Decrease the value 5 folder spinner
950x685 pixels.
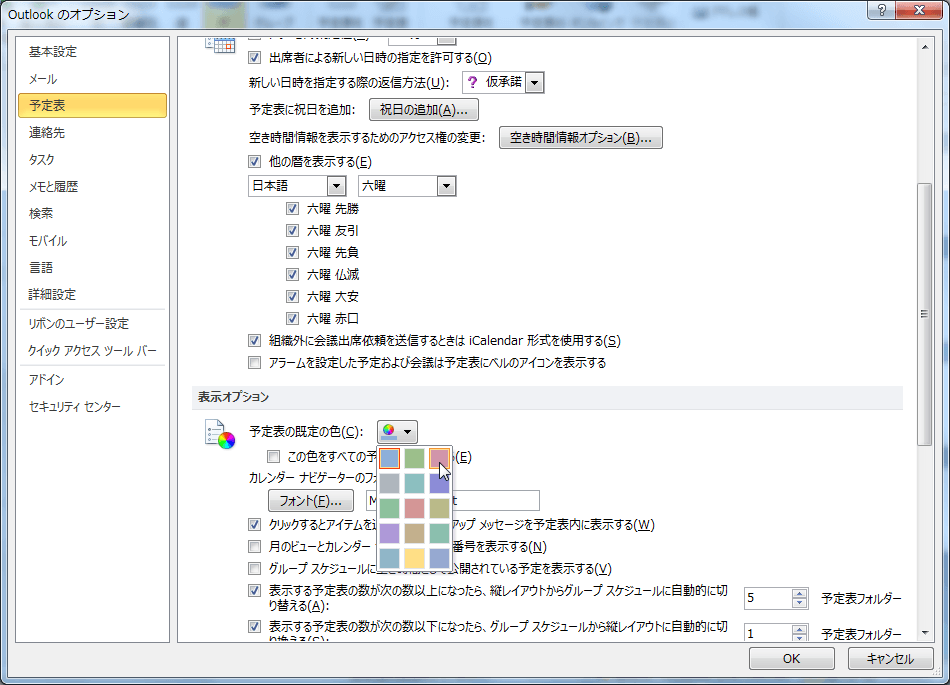[x=799, y=603]
